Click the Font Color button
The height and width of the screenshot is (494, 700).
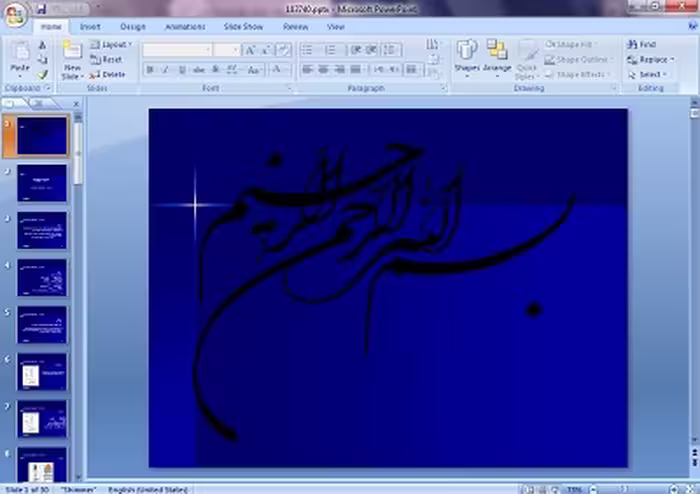click(x=277, y=70)
